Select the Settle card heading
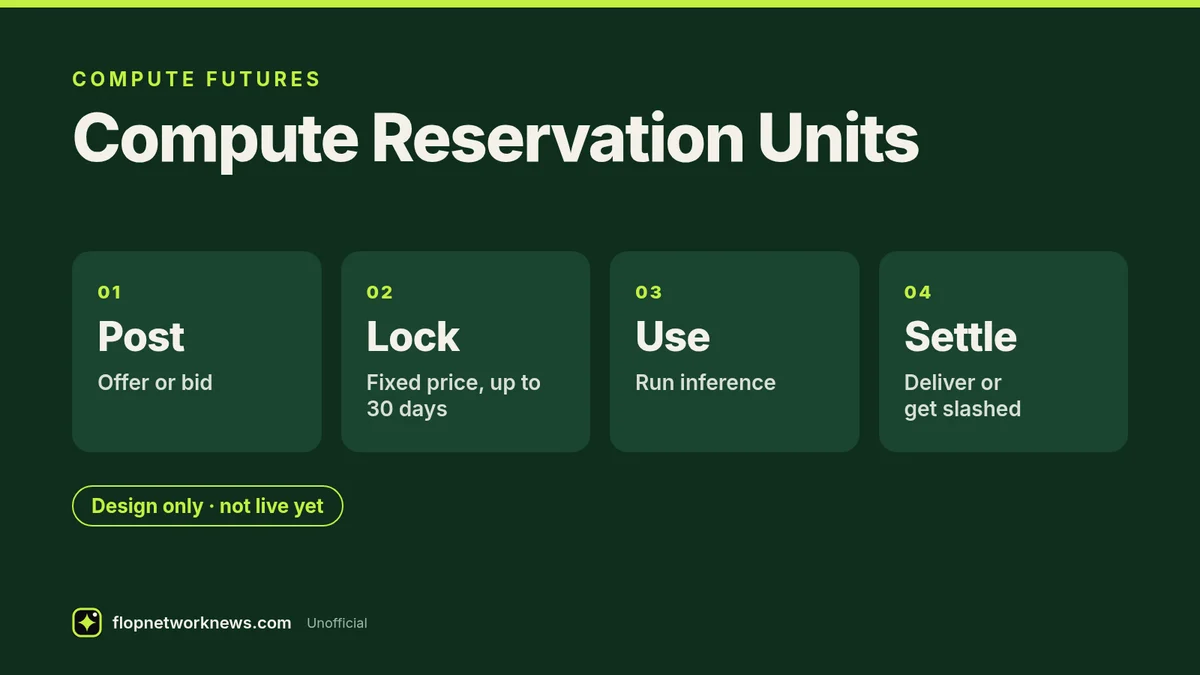1200x675 pixels. point(960,337)
